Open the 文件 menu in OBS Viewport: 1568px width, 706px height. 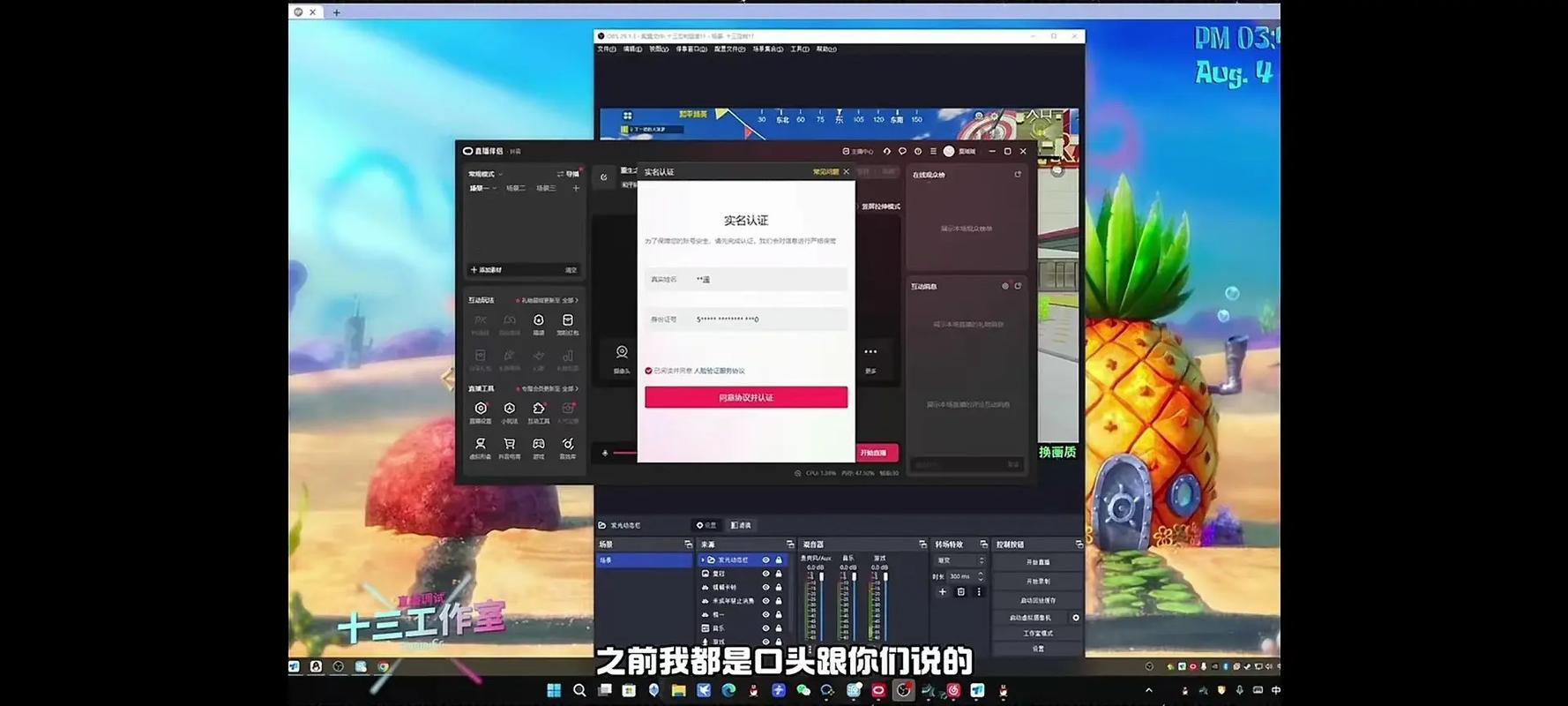(607, 49)
